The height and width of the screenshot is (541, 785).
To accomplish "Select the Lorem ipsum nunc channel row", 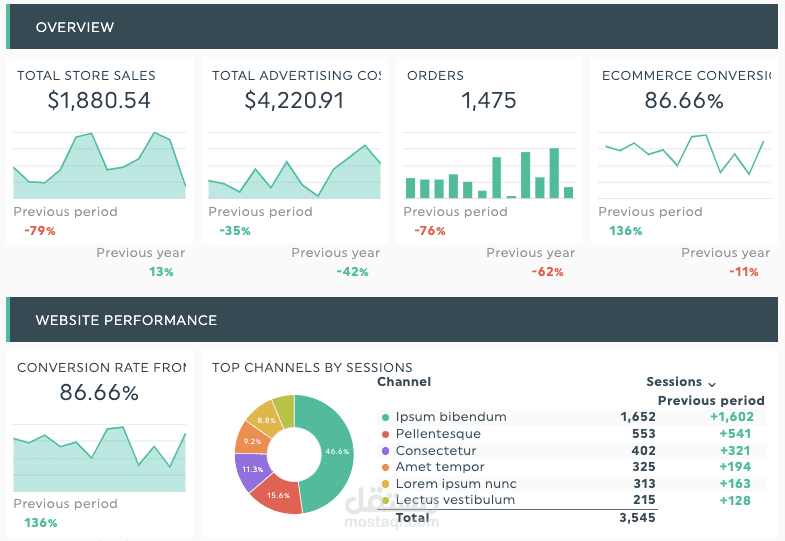I will 571,483.
